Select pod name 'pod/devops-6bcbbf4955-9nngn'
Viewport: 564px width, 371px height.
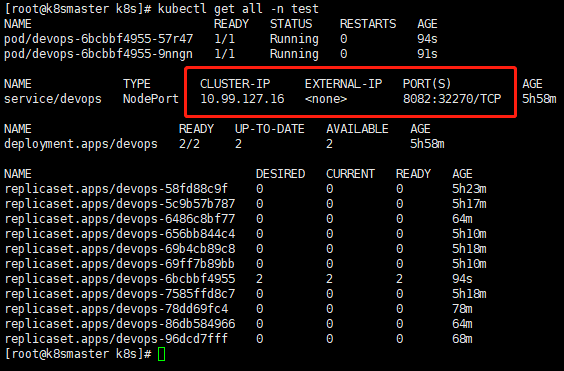tap(98, 54)
